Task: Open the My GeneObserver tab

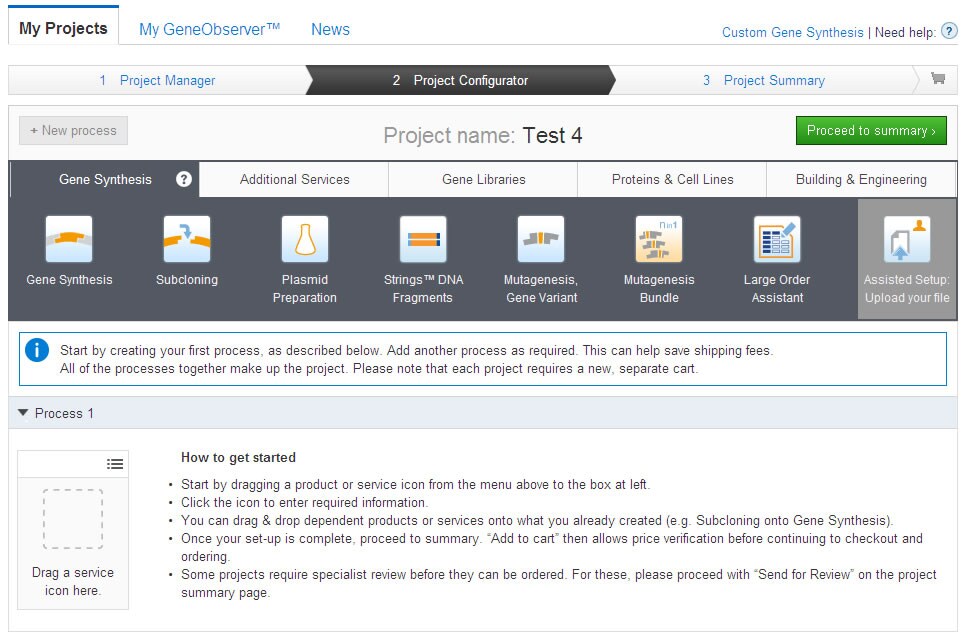Action: coord(209,29)
